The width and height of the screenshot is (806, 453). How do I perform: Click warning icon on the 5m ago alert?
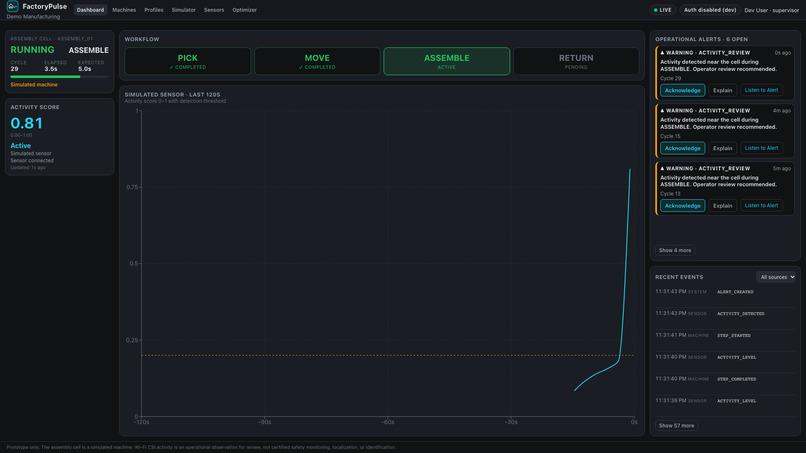point(662,168)
